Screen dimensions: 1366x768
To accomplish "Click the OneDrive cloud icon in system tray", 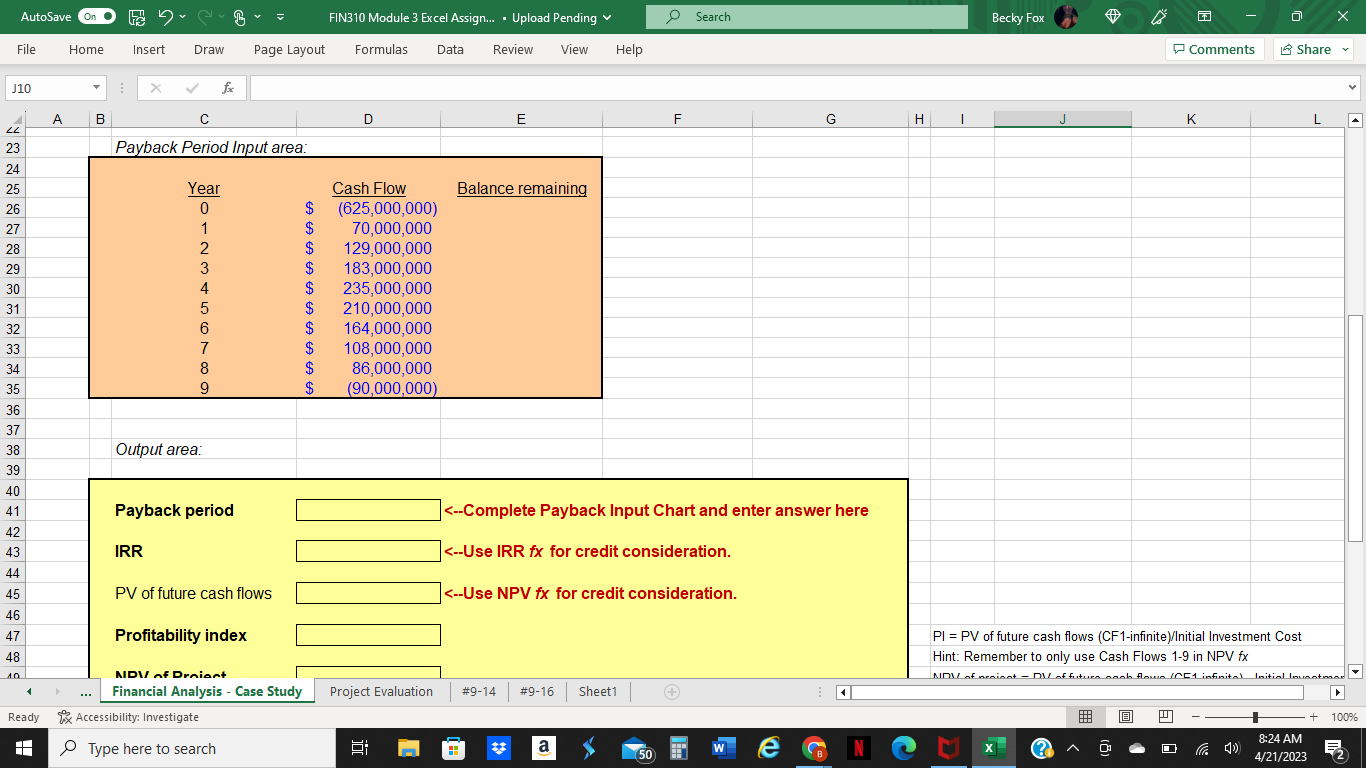I will coord(1137,747).
